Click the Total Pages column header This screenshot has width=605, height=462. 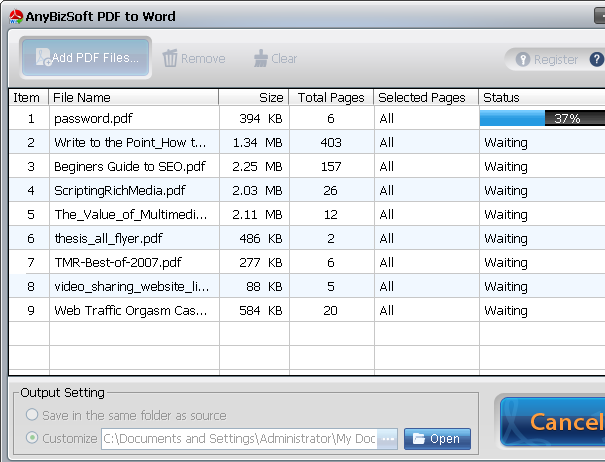[x=331, y=97]
